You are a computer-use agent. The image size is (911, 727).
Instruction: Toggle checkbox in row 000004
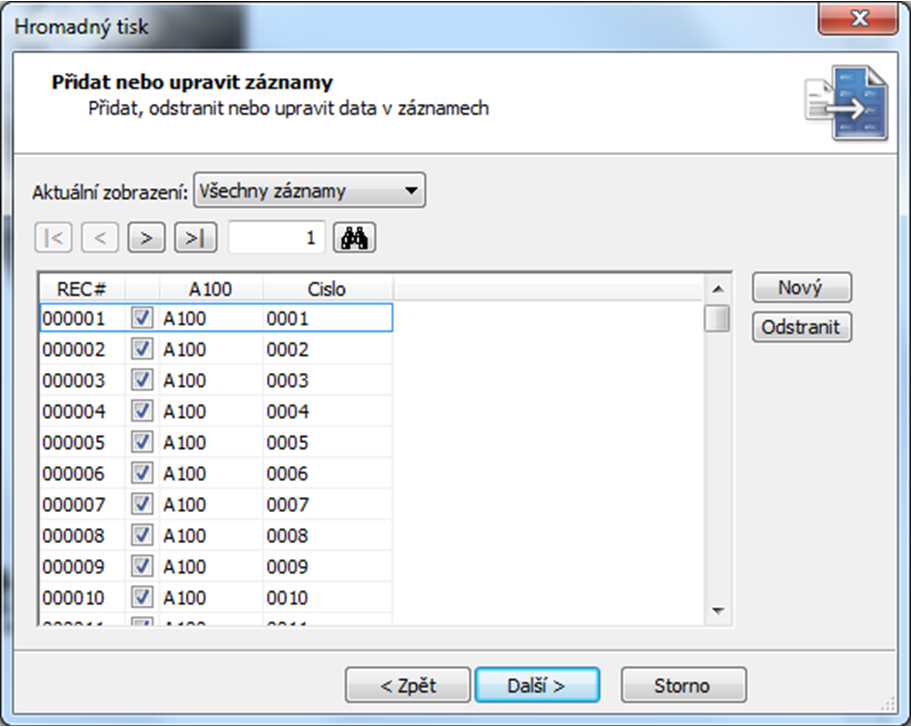click(x=142, y=411)
